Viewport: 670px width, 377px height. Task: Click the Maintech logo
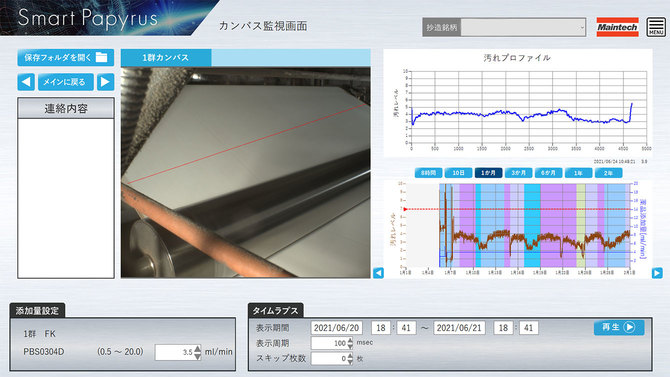(617, 27)
